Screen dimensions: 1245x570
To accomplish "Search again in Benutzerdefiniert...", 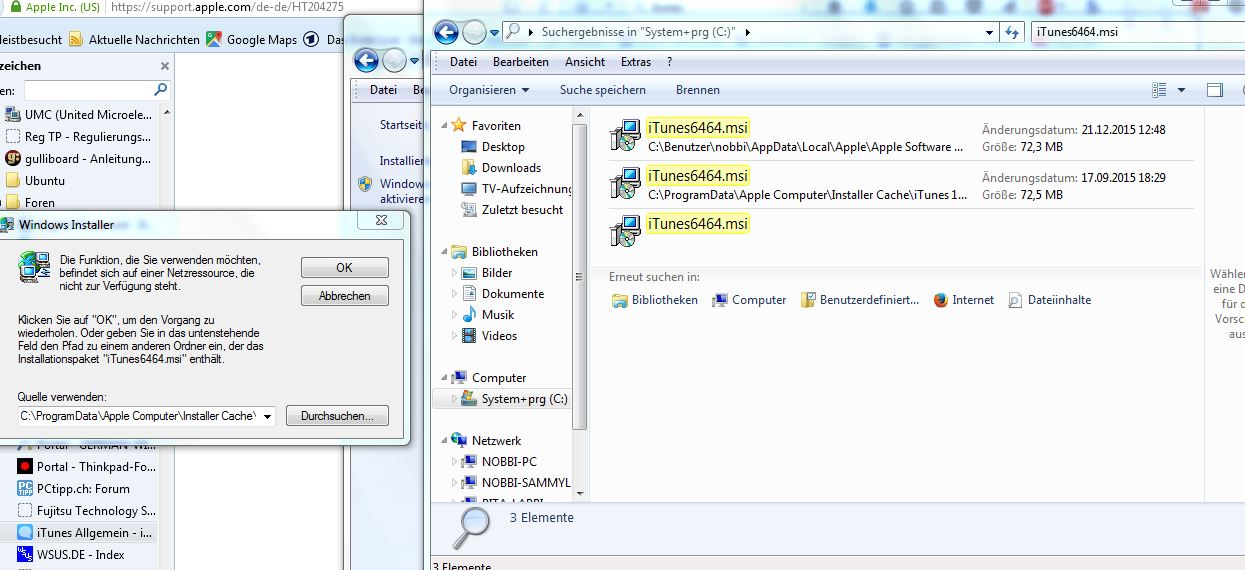I will coord(860,300).
